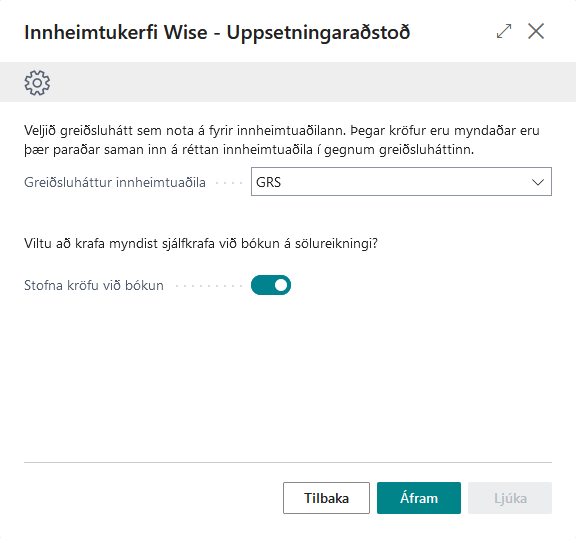Screen dimensions: 576x538
Task: Click the Viltu að krafa myndist question text
Action: pos(201,243)
